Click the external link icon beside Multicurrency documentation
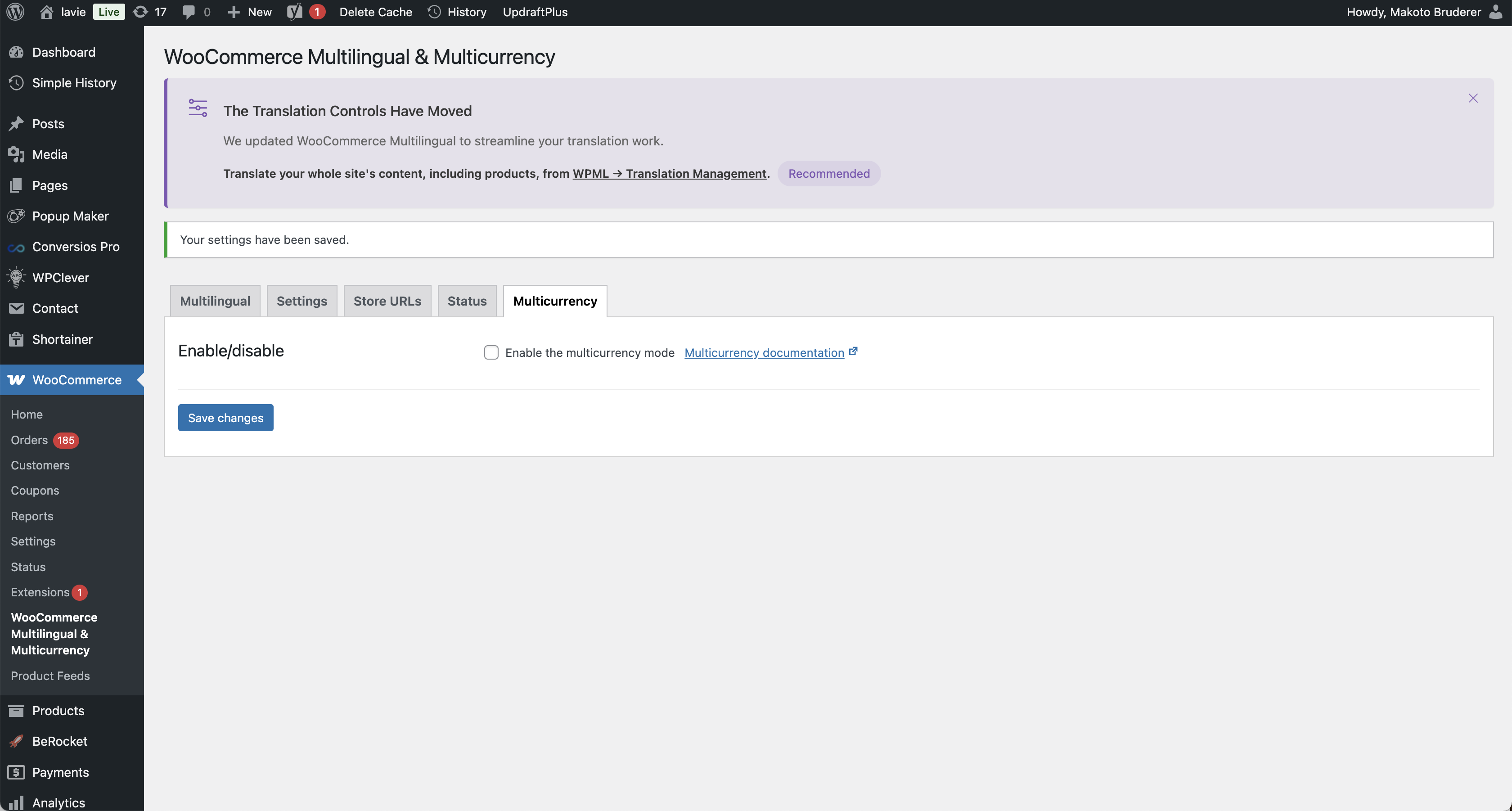 [x=854, y=351]
